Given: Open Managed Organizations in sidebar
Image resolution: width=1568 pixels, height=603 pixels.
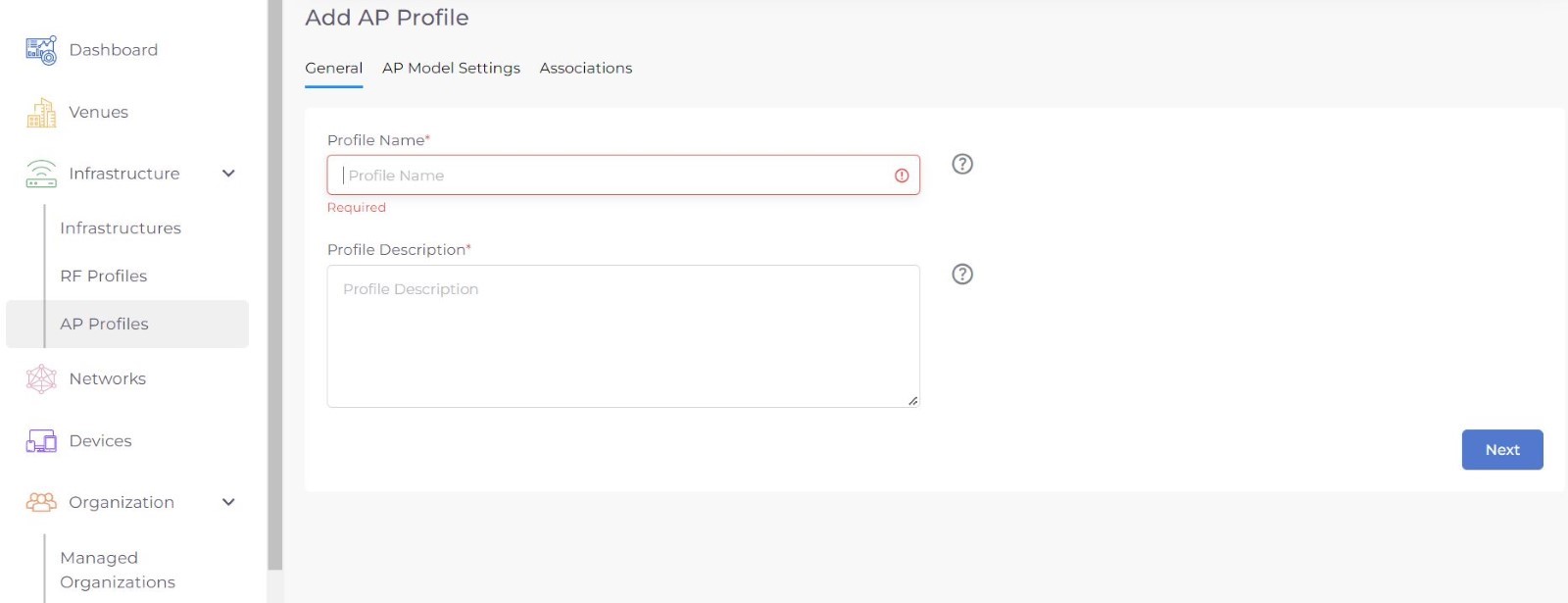Looking at the screenshot, I should 118,570.
